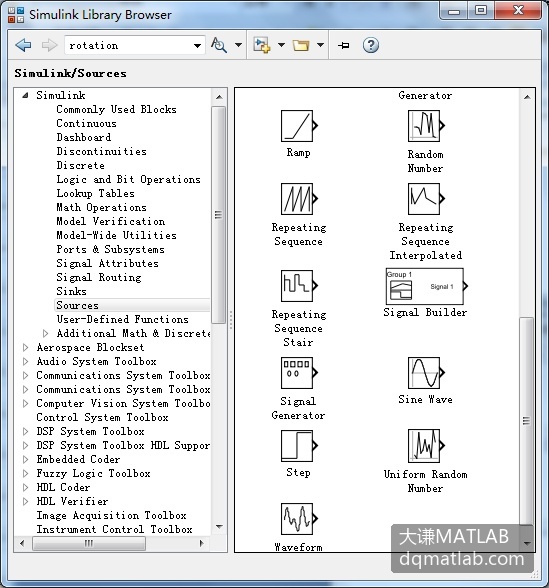Select Computer Vision System Toolbox entry
Screen dimensions: 549x588
click(x=123, y=404)
